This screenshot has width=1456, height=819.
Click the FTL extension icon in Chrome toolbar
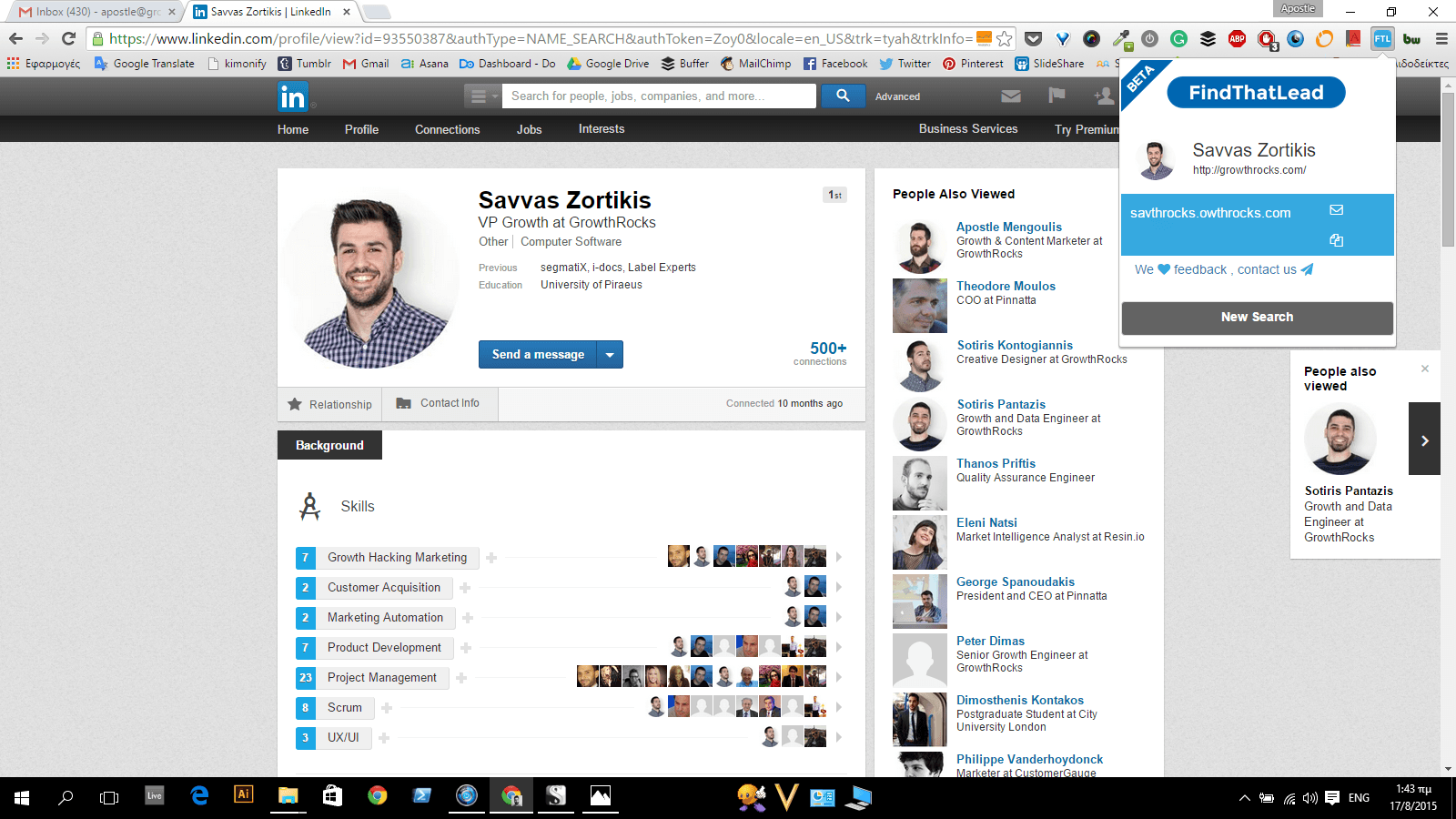point(1382,38)
